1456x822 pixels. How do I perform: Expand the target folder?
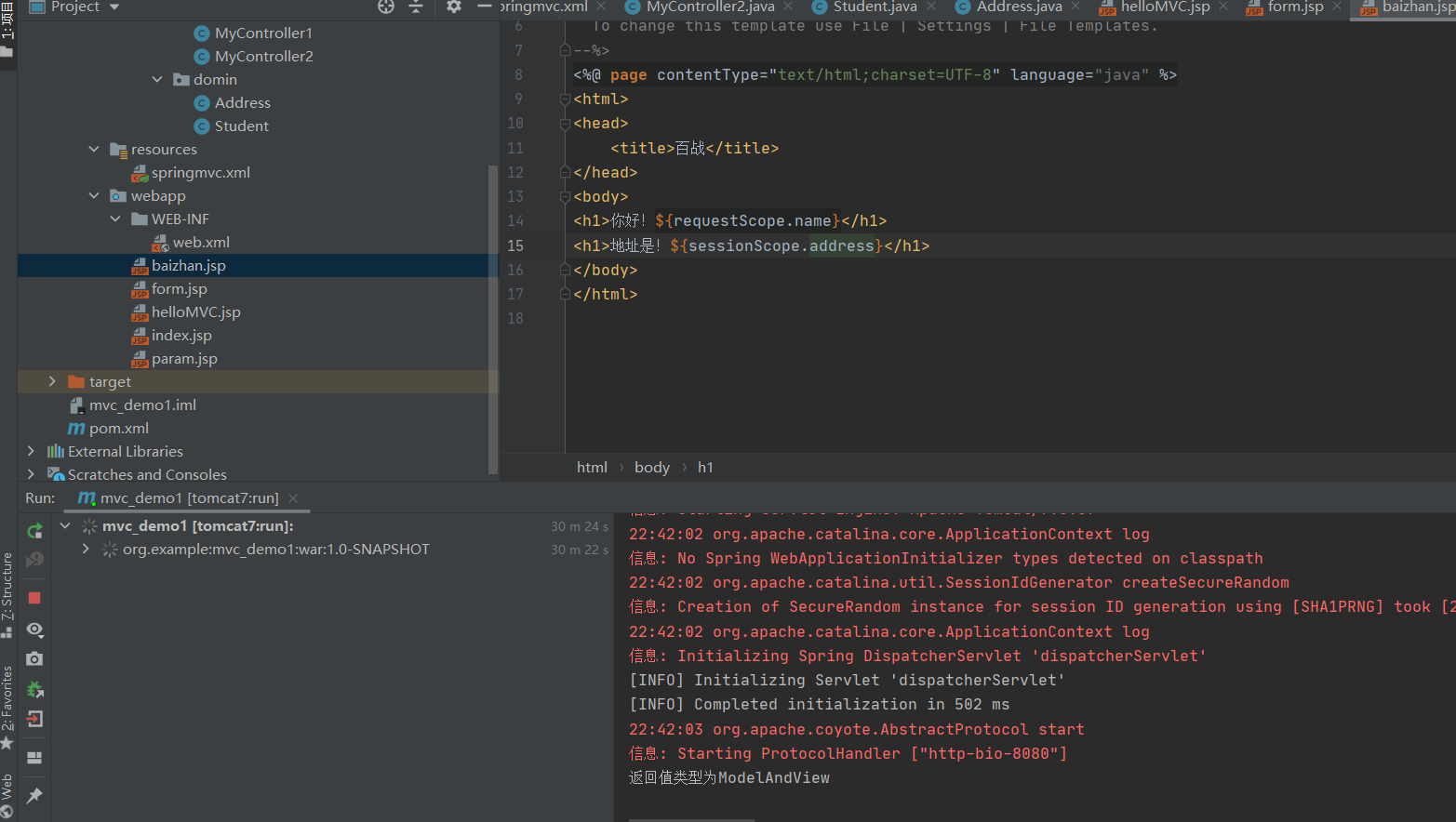52,381
